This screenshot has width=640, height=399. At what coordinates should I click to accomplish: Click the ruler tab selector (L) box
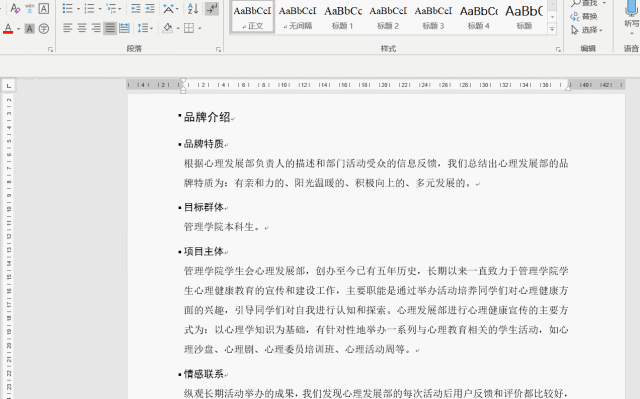coord(9,86)
